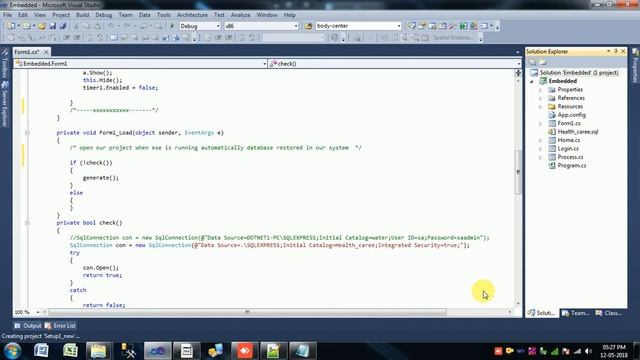Open Windows Explorer from the taskbar
Screen dimensions: 640x360
[98, 351]
